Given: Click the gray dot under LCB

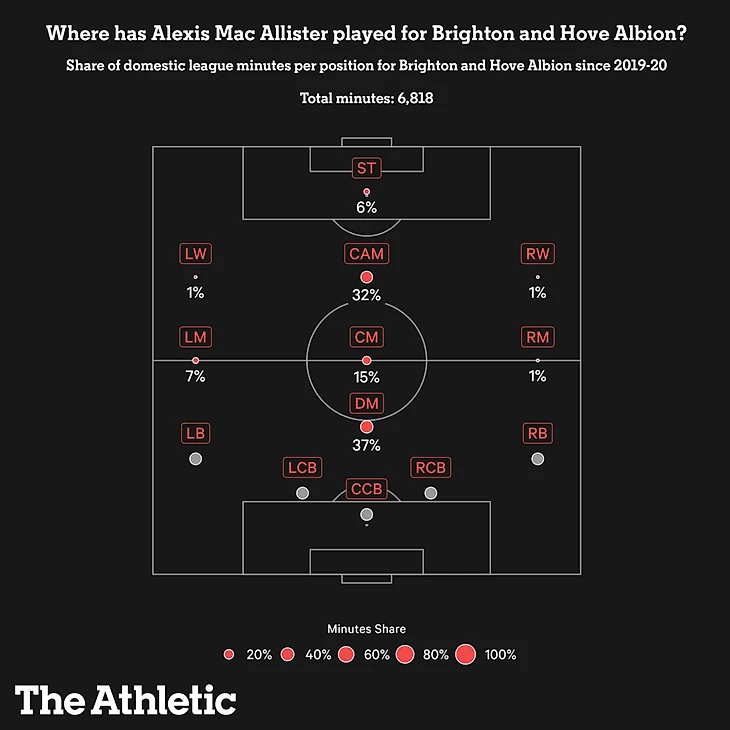Looking at the screenshot, I should pos(302,493).
